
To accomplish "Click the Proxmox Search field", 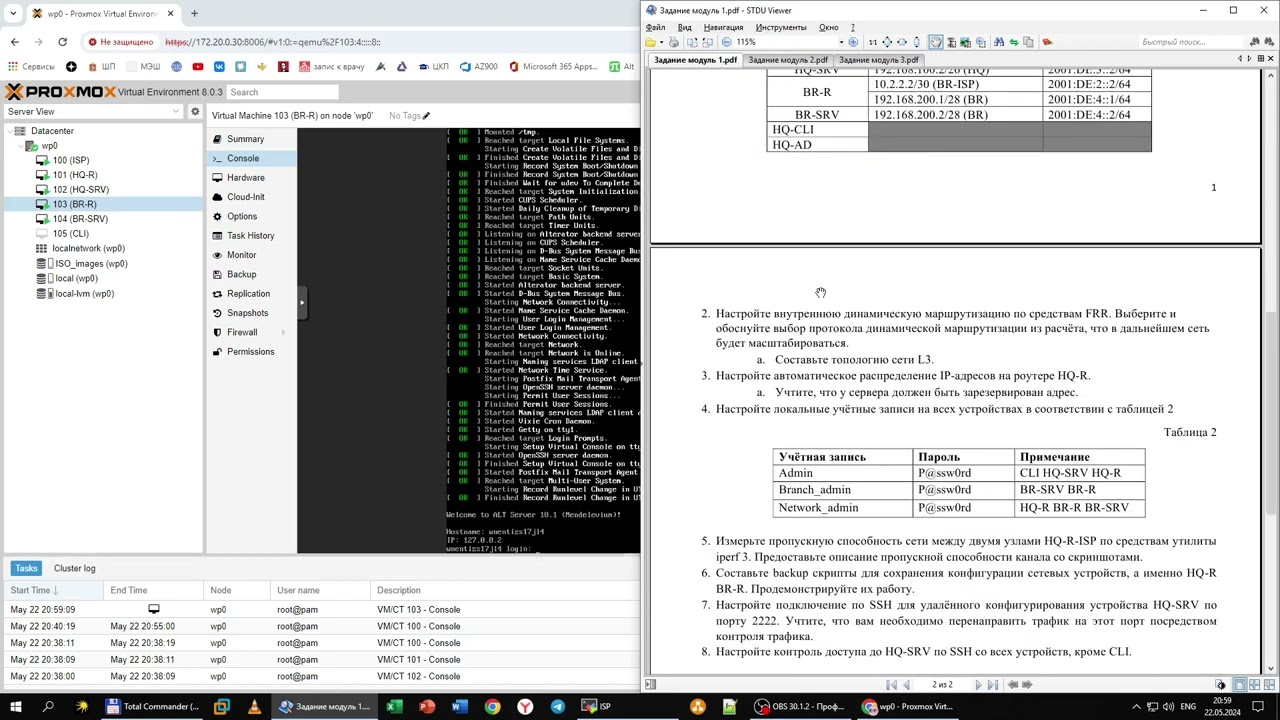I will click(282, 92).
